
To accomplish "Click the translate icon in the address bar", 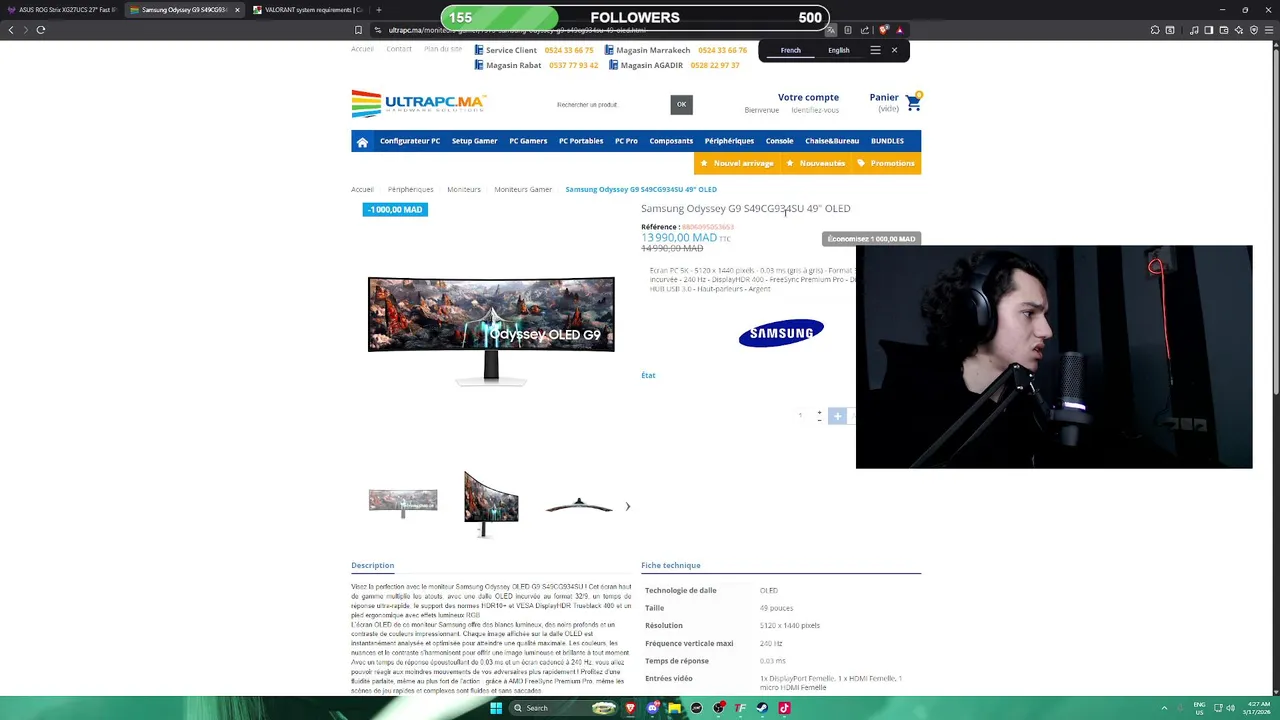I will click(x=830, y=30).
